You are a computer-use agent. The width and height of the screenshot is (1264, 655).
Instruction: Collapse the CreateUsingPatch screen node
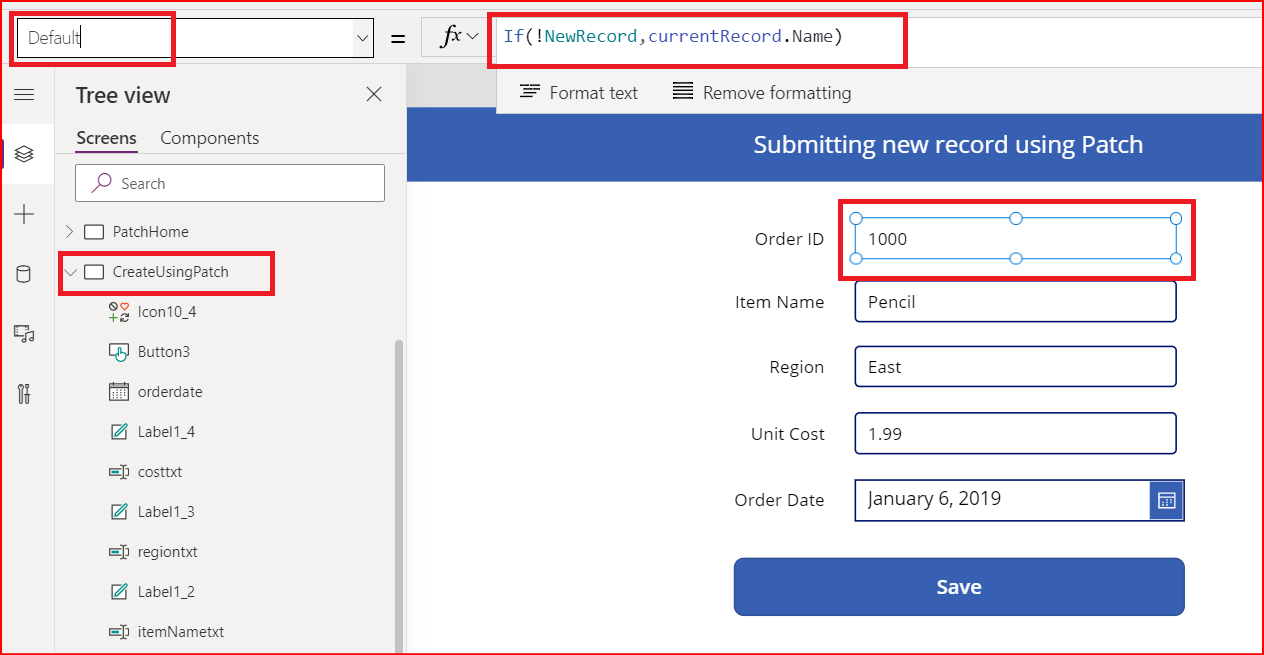point(70,272)
